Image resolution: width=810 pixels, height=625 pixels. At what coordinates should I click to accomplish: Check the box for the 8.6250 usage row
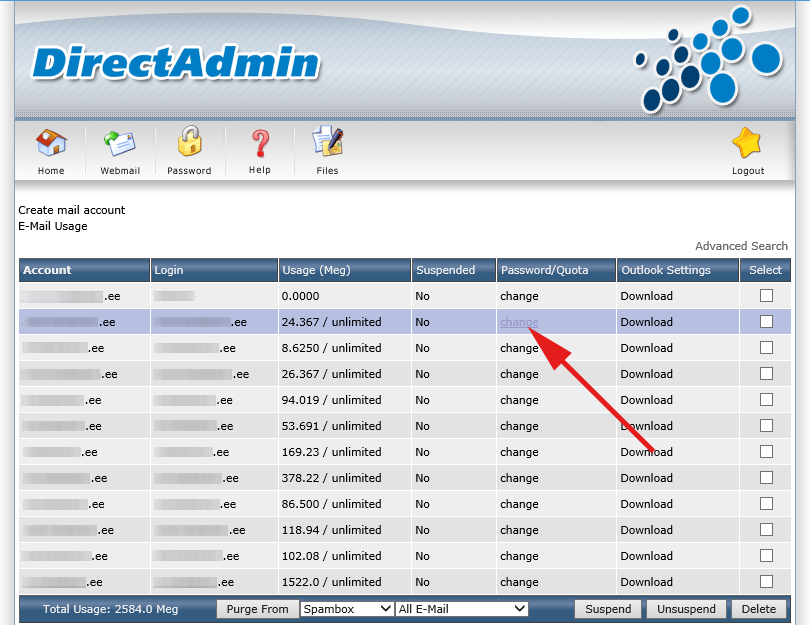[x=767, y=348]
